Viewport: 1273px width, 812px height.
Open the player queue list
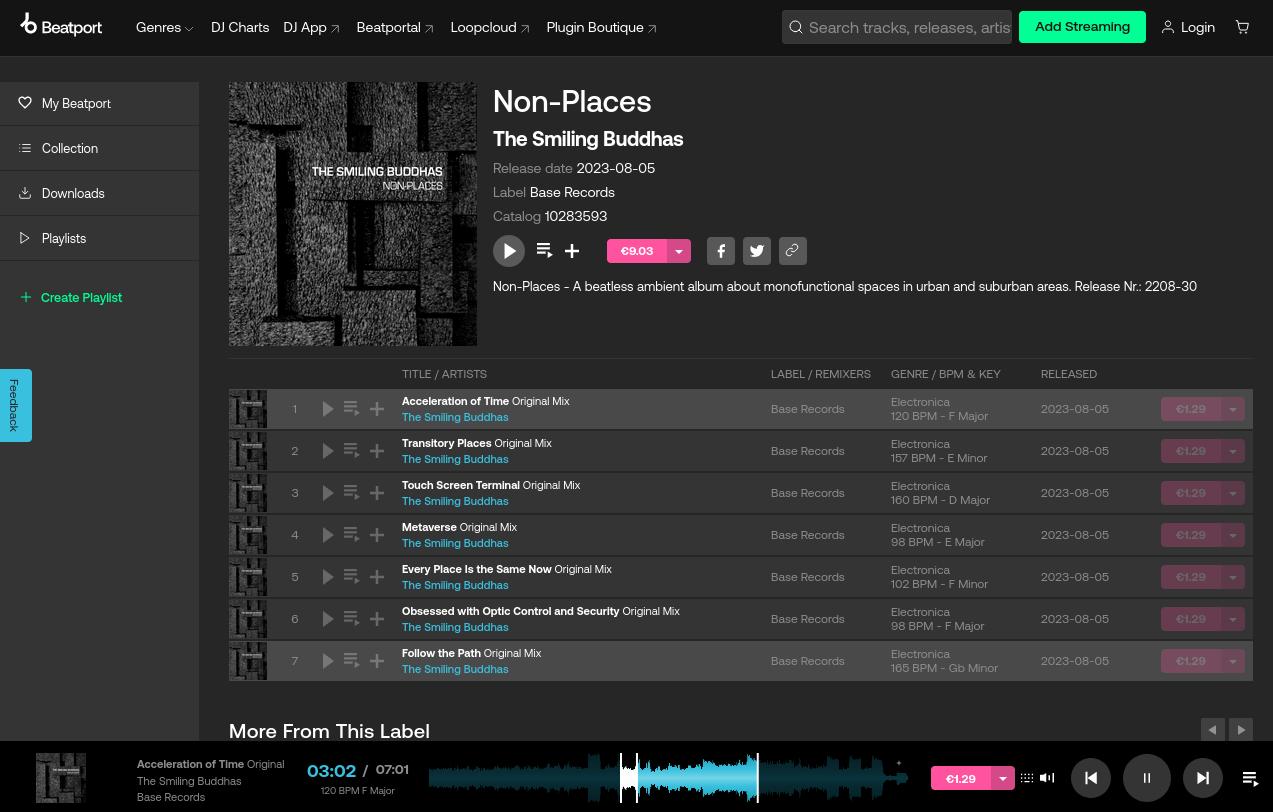(1250, 778)
